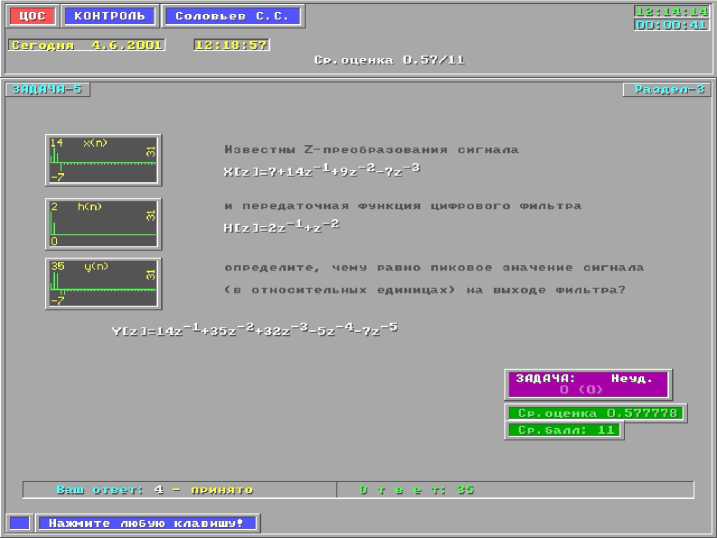The height and width of the screenshot is (538, 717).
Task: Click the red ЦОС label
Action: 32,16
